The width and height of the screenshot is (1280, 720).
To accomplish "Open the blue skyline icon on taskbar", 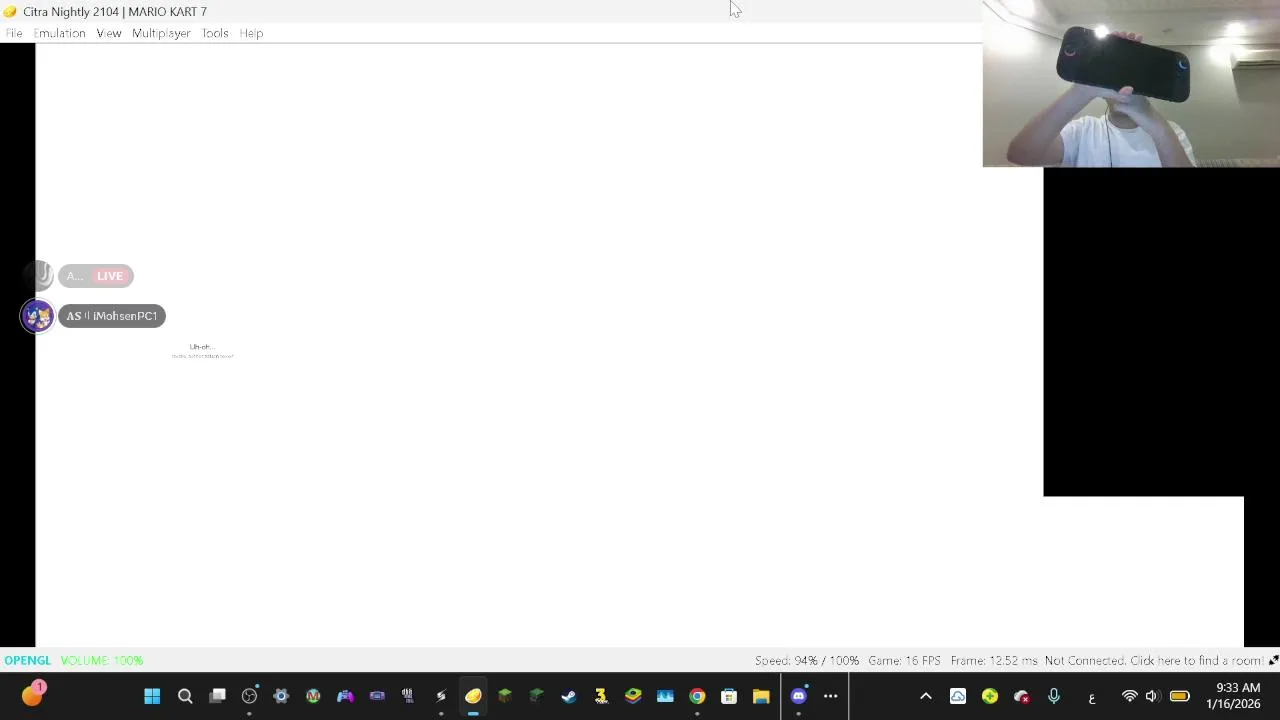I will click(665, 696).
